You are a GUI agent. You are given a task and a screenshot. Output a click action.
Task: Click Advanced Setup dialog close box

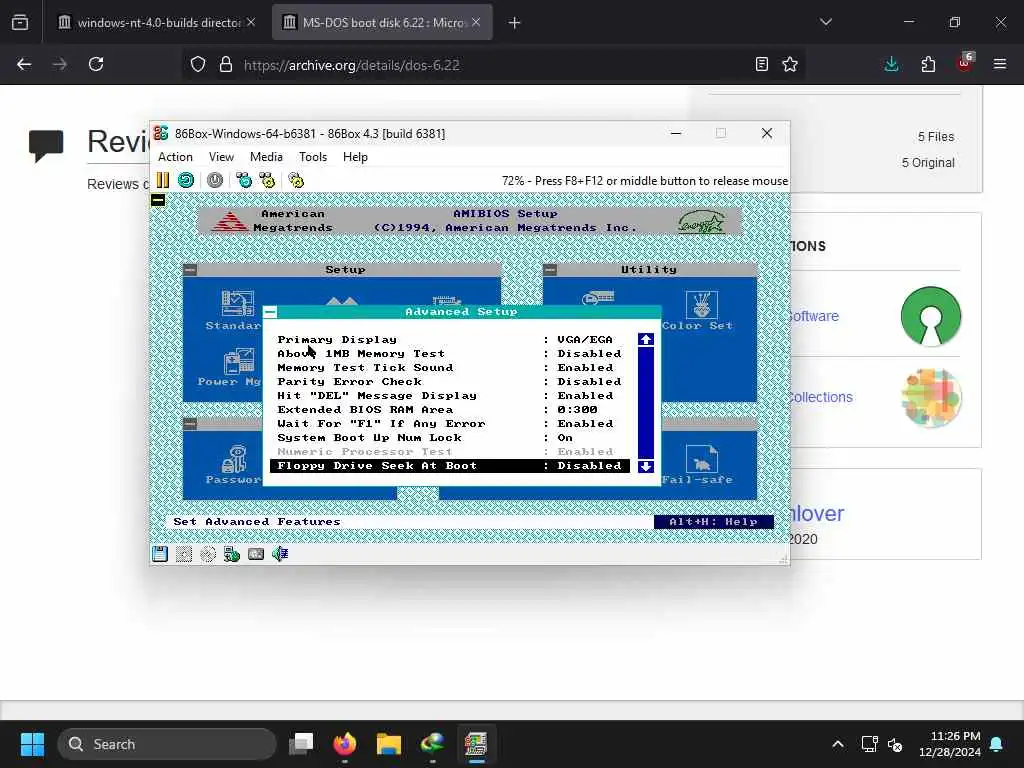270,312
